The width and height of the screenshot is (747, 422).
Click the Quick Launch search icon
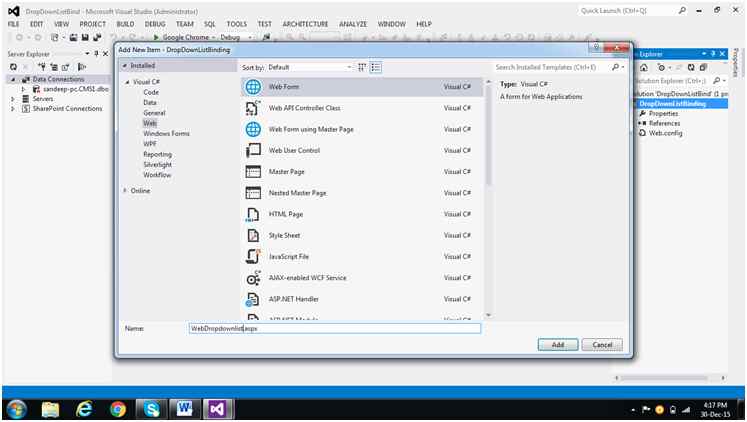pos(682,10)
